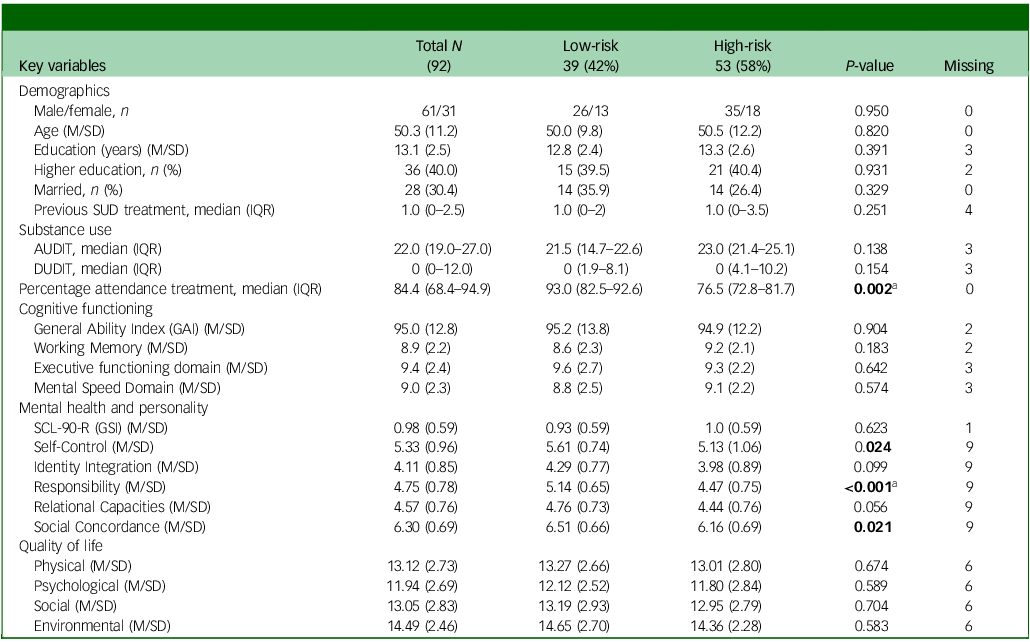Select the 'Demographics' section label
The width and height of the screenshot is (1030, 642).
pos(64,90)
